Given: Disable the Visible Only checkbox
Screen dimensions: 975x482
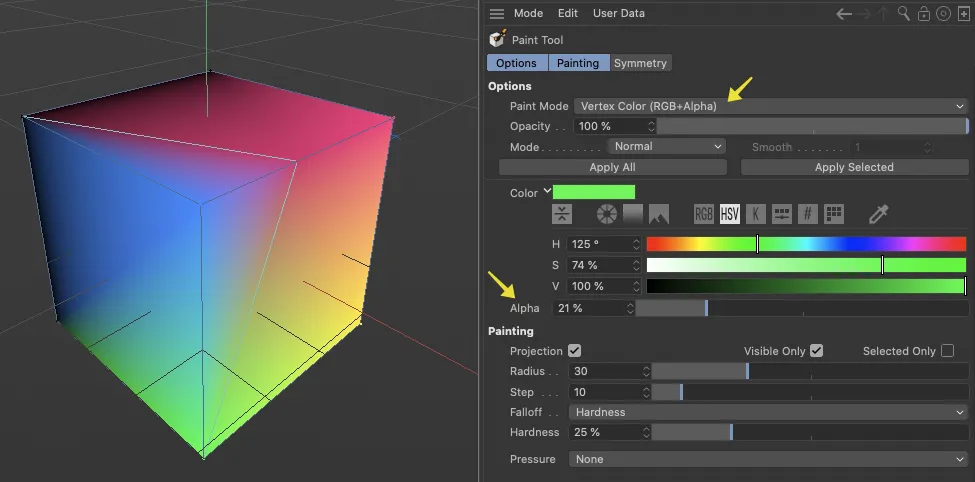Looking at the screenshot, I should point(816,351).
